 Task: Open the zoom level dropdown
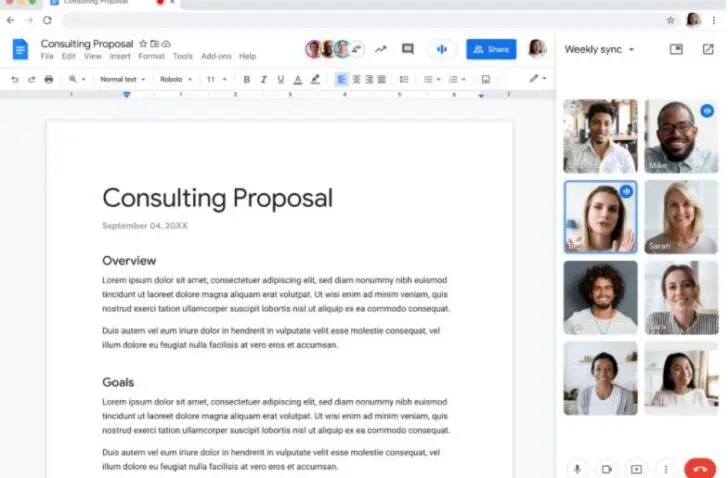[x=77, y=79]
